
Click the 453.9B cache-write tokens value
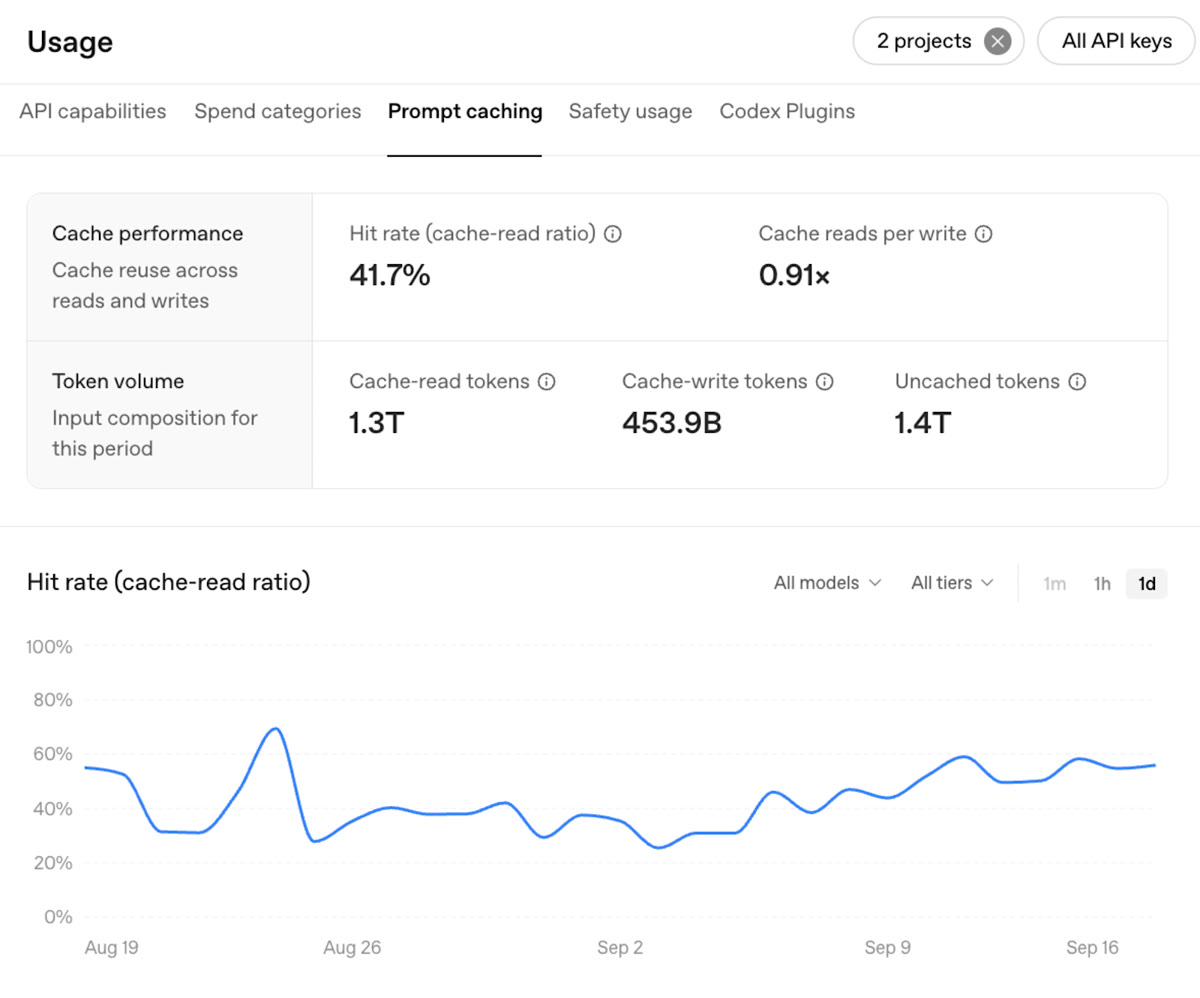pos(672,423)
